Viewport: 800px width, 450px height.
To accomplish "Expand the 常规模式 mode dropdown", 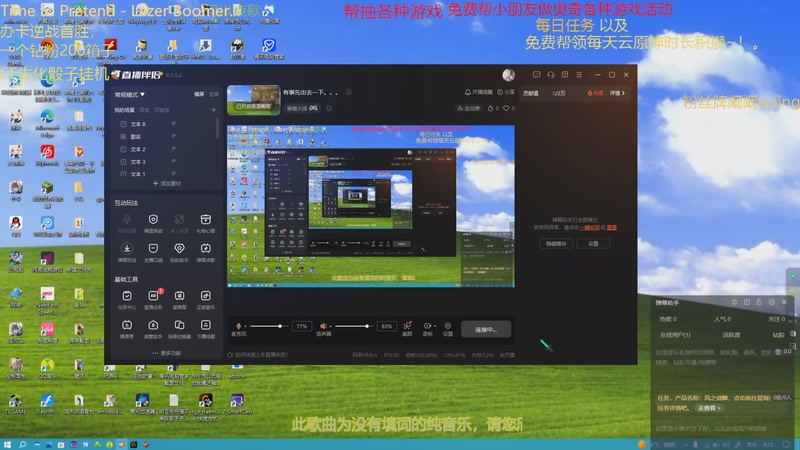I will 130,94.
